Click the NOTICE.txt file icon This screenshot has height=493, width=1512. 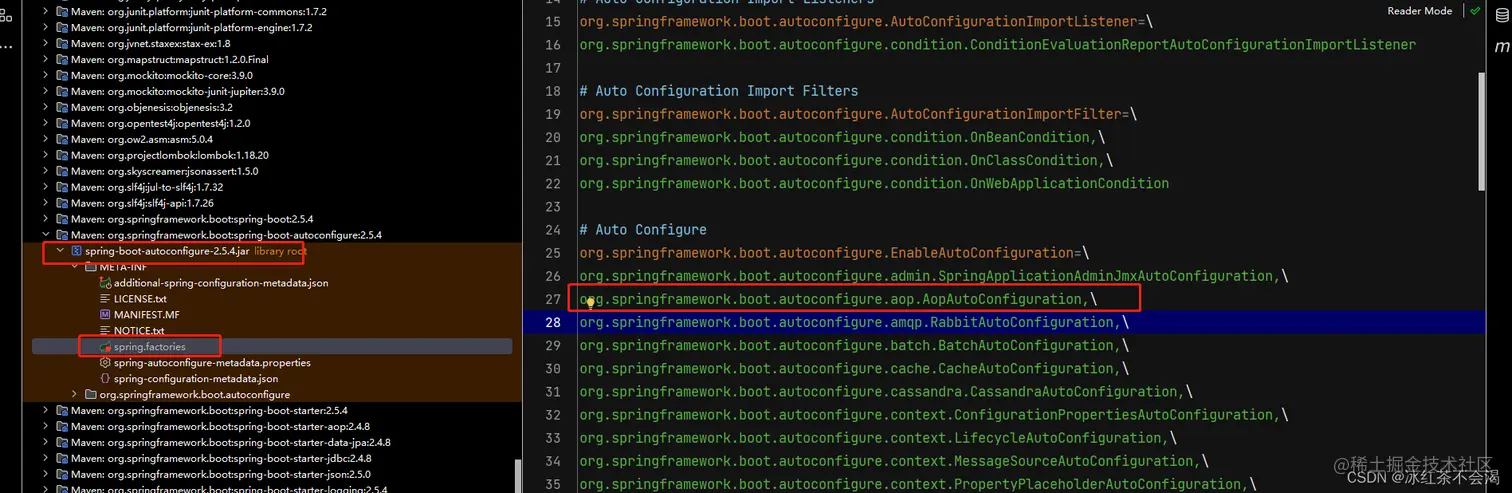(x=105, y=330)
